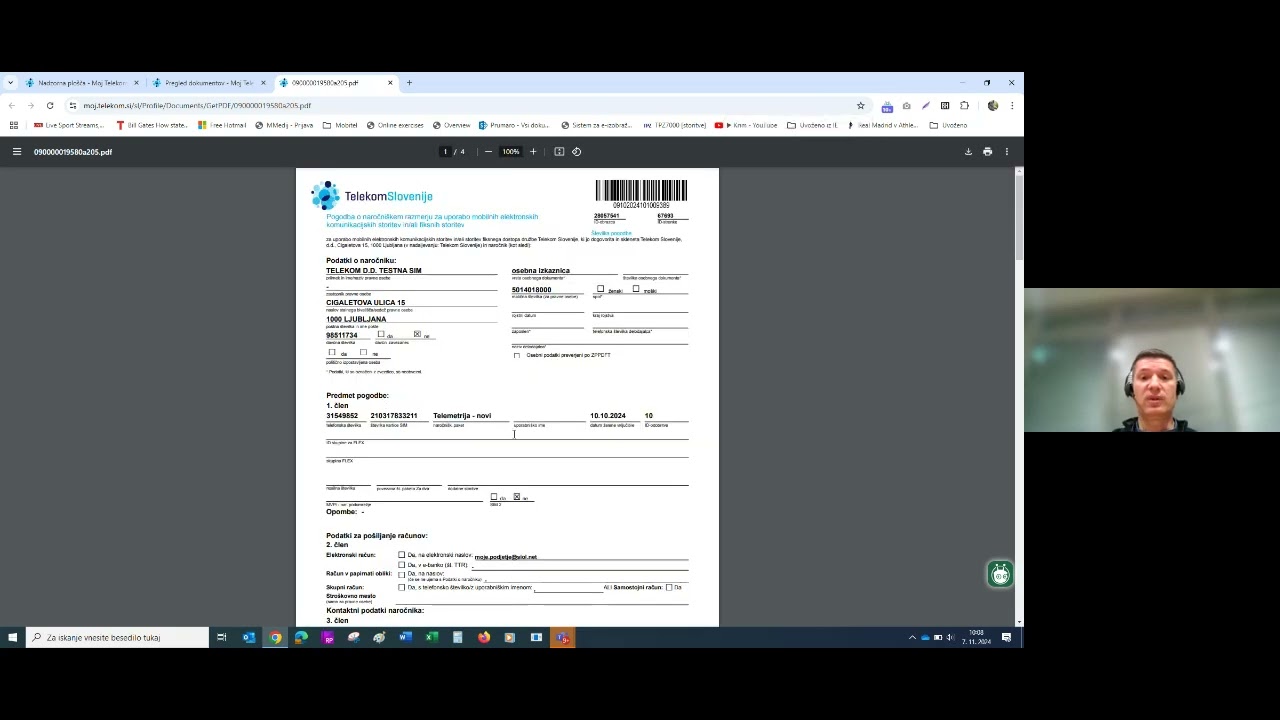Expand the last Uvoženo bookmark folder
Viewport: 1280px width, 720px height.
coord(948,125)
